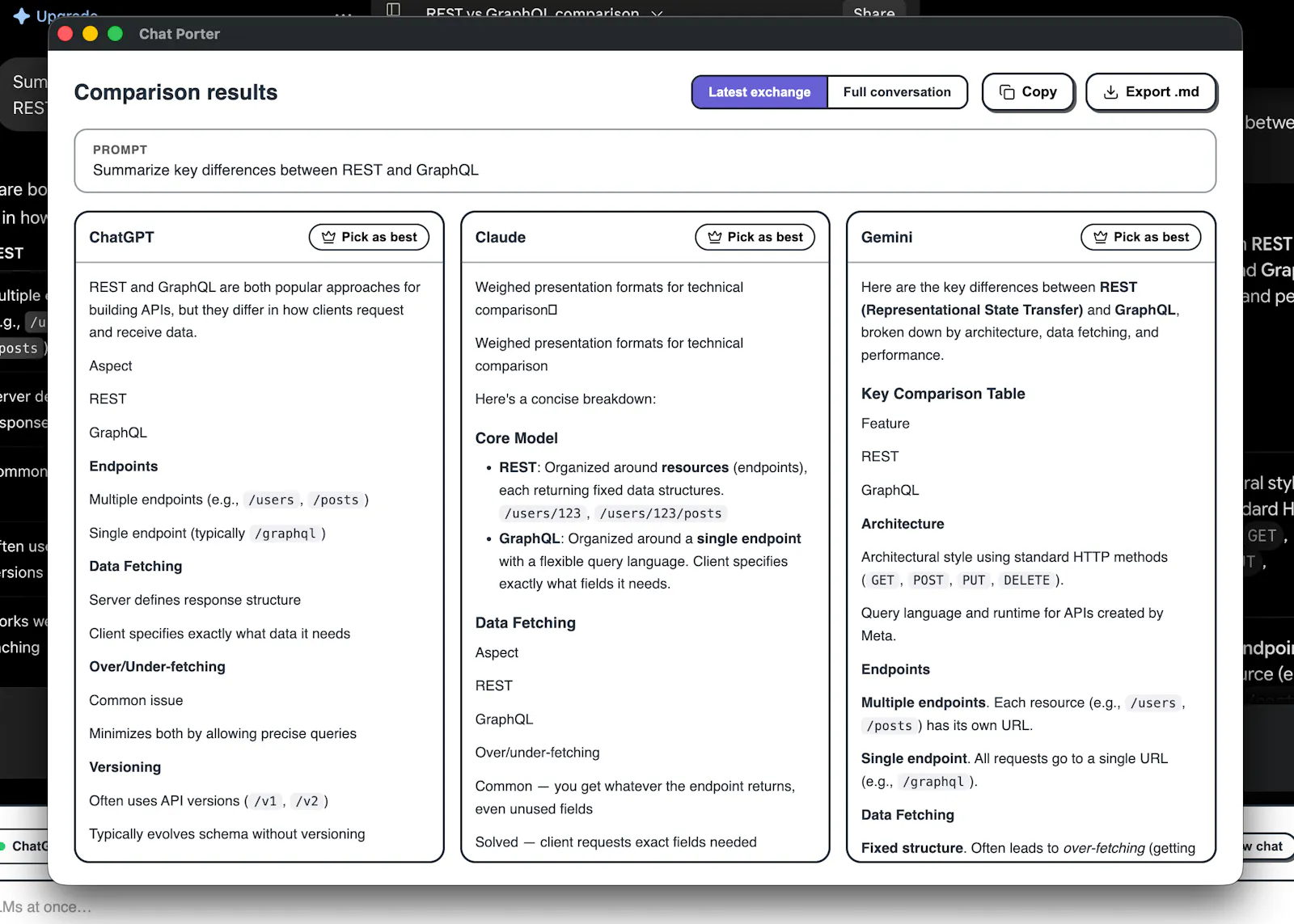Click the Comparison results heading

point(175,92)
